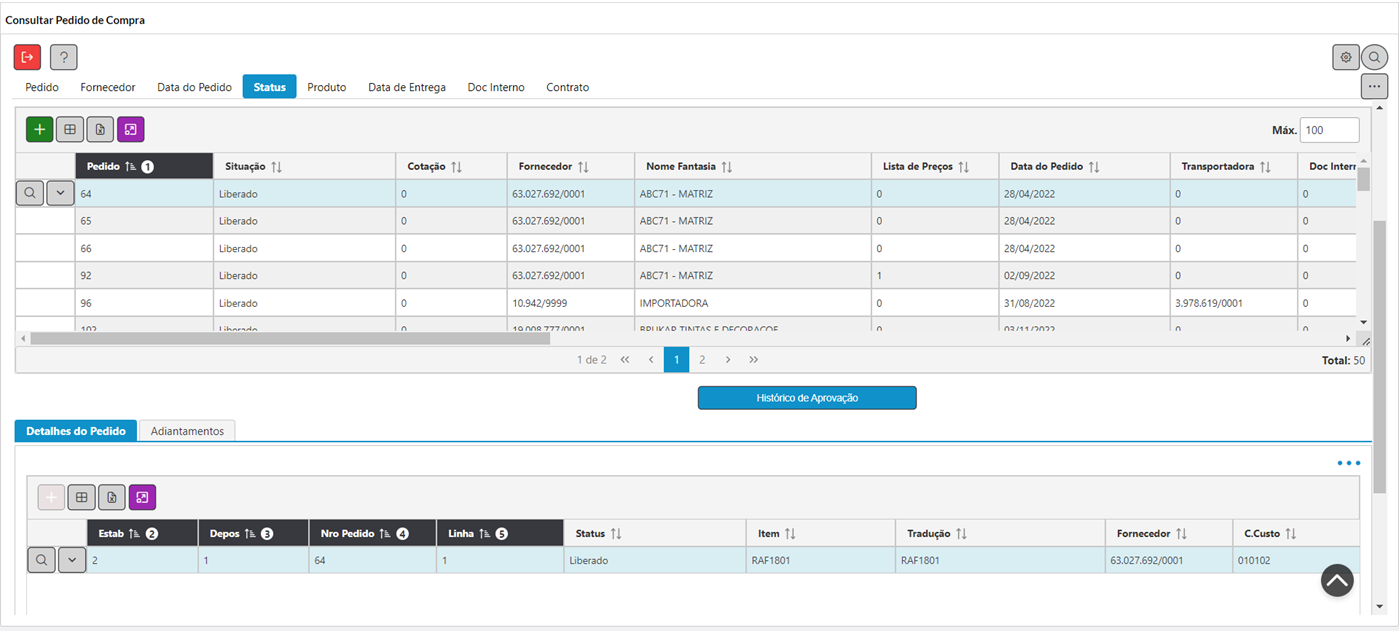Viewport: 1399px width, 631px height.
Task: Open the Data de Entrega tab
Action: tap(407, 87)
